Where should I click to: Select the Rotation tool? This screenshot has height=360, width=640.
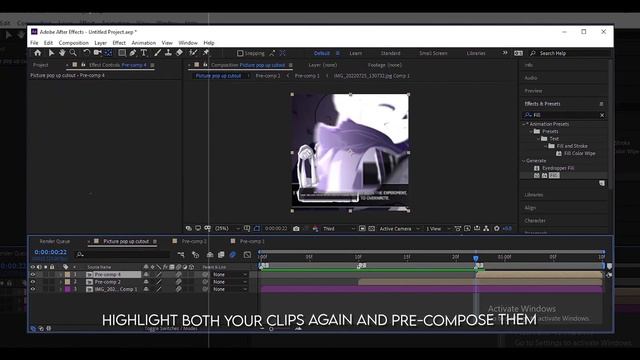[x=87, y=53]
